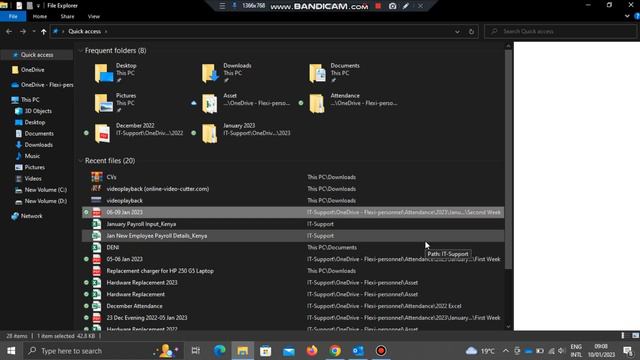Viewport: 640px width, 360px height.
Task: Open the Share ribbon tab
Action: (x=67, y=16)
